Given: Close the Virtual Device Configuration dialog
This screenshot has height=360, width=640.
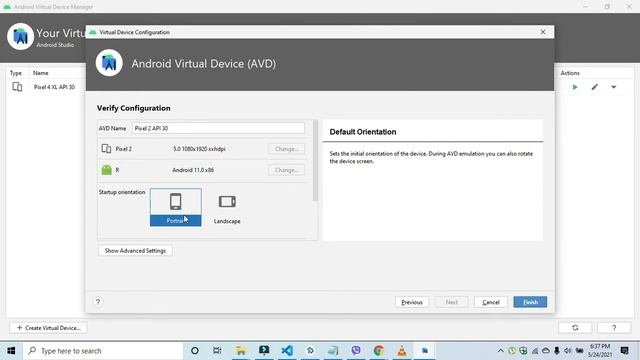Looking at the screenshot, I should tap(543, 32).
